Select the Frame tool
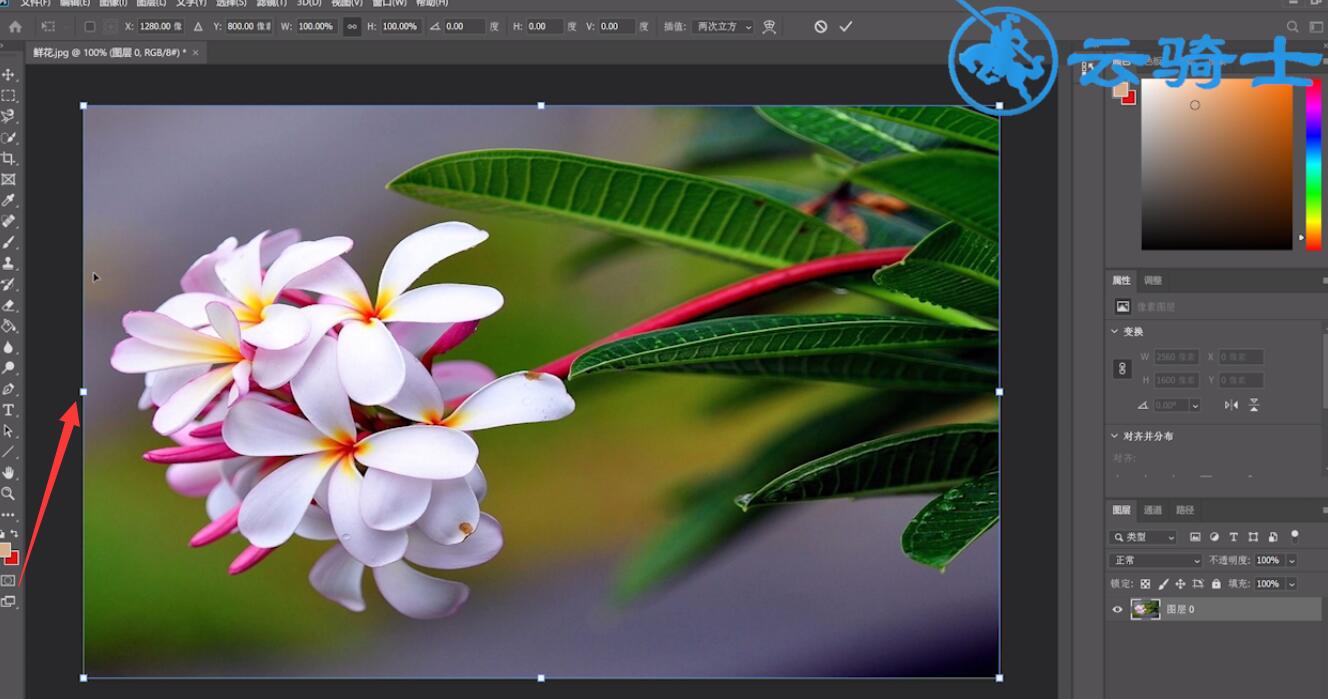 coord(8,180)
